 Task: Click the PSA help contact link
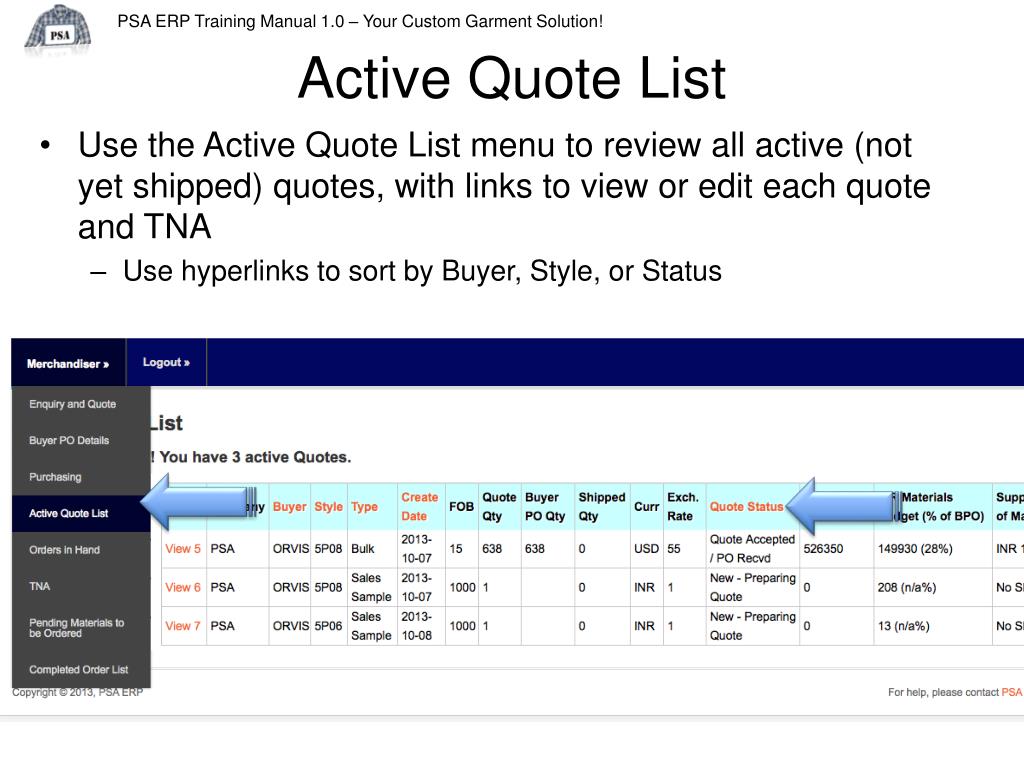coord(1012,692)
